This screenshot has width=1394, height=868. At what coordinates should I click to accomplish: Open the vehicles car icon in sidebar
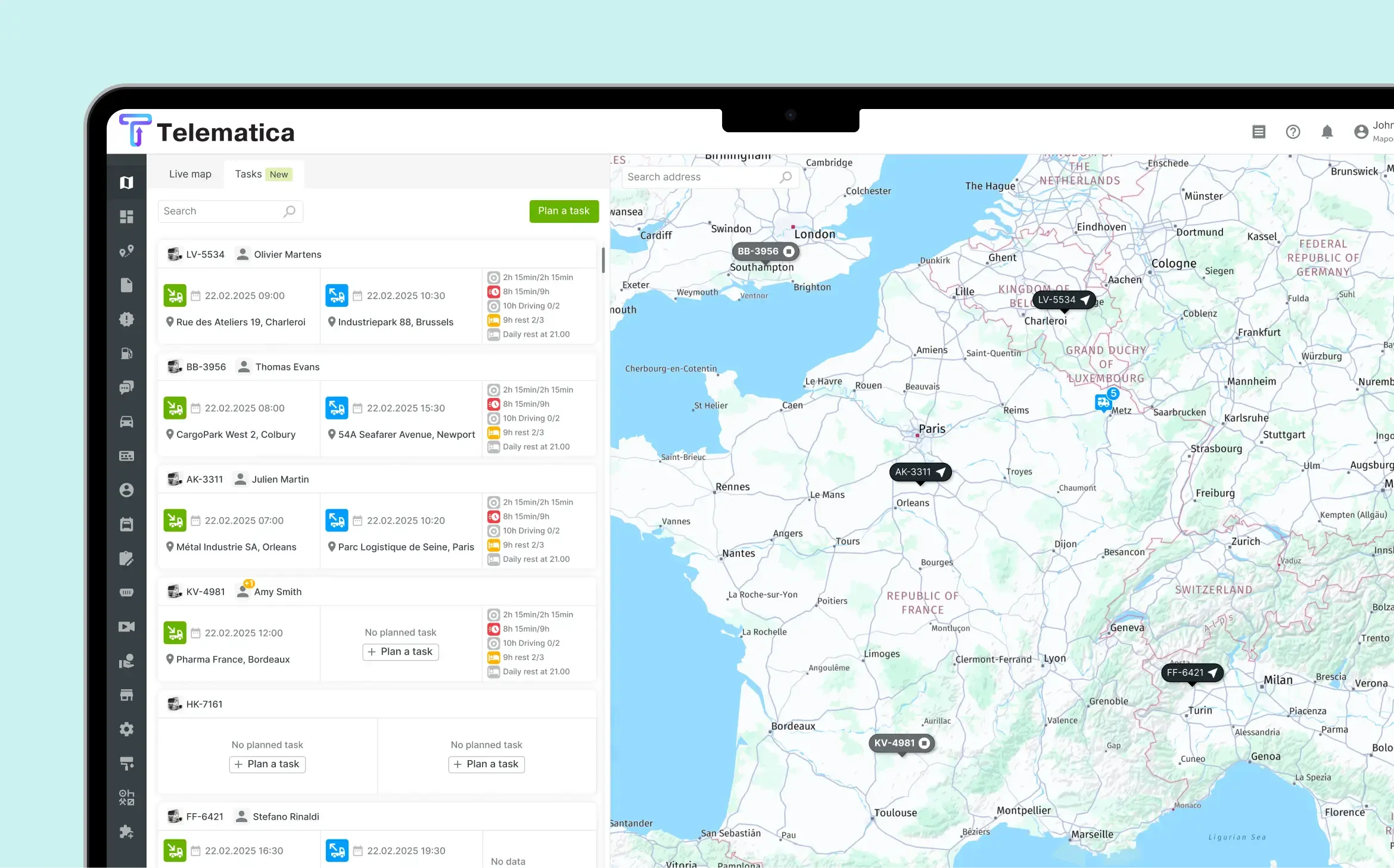pos(126,422)
